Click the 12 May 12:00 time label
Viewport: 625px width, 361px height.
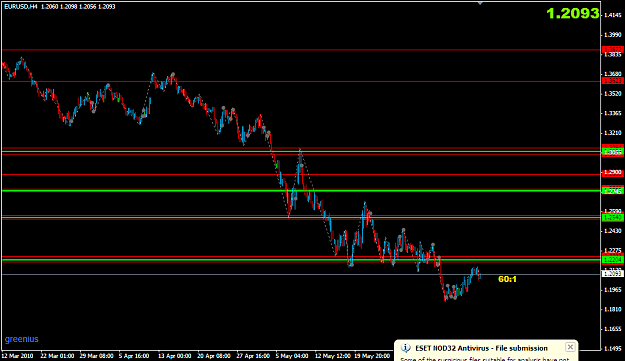332,356
